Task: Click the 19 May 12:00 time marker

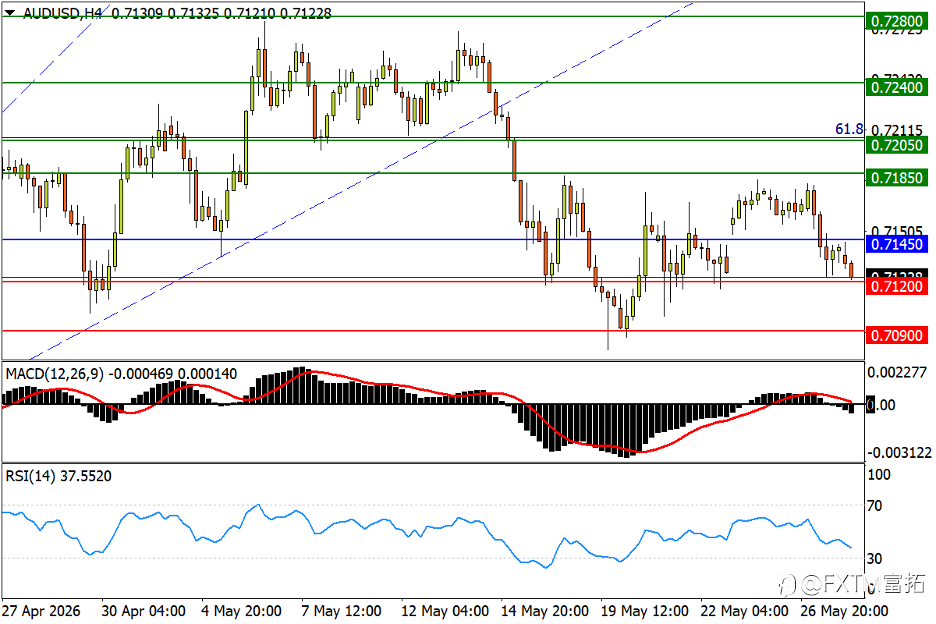Action: pyautogui.click(x=645, y=611)
